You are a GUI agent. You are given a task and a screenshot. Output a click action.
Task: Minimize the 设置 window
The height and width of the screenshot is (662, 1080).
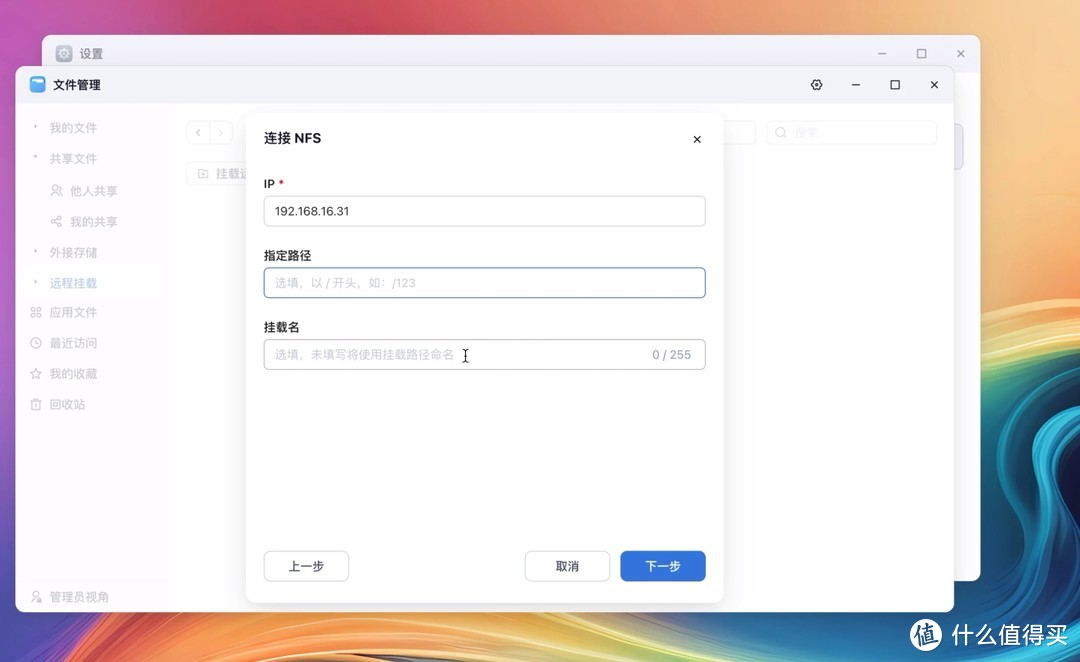tap(882, 54)
